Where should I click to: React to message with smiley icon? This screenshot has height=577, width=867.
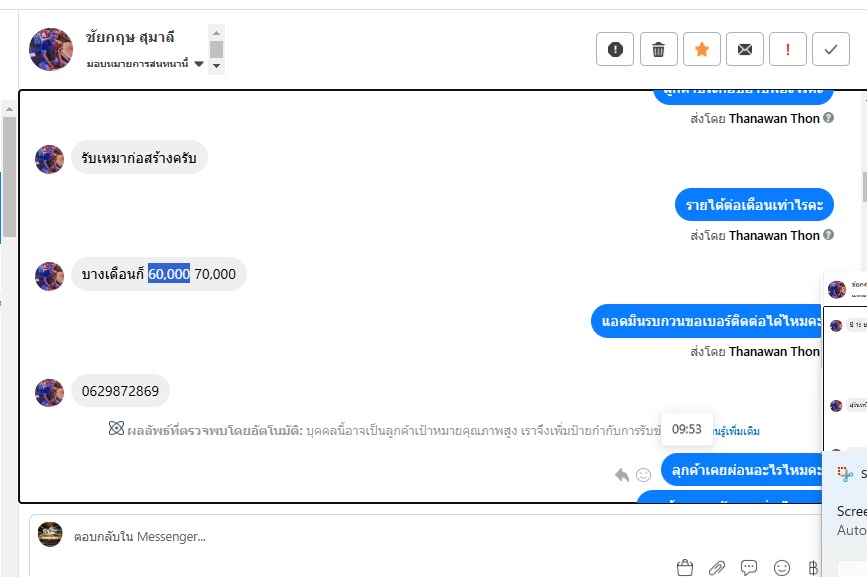pyautogui.click(x=643, y=475)
